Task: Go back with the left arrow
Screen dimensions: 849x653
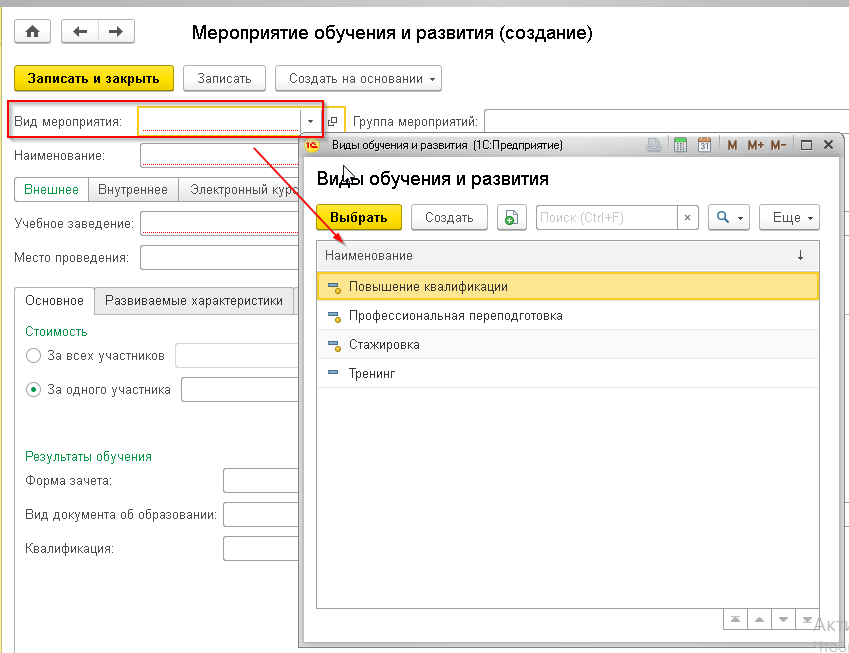Action: [80, 32]
